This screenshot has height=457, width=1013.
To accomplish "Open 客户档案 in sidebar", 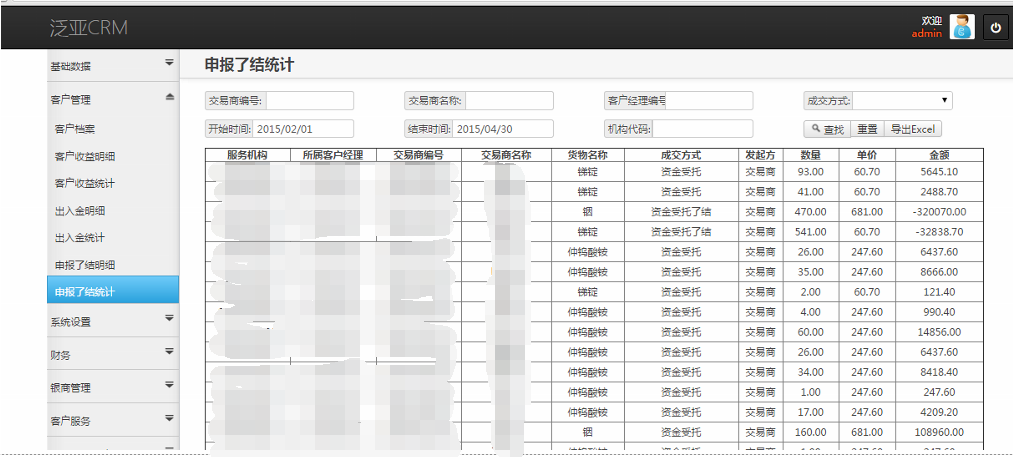I will pos(75,129).
